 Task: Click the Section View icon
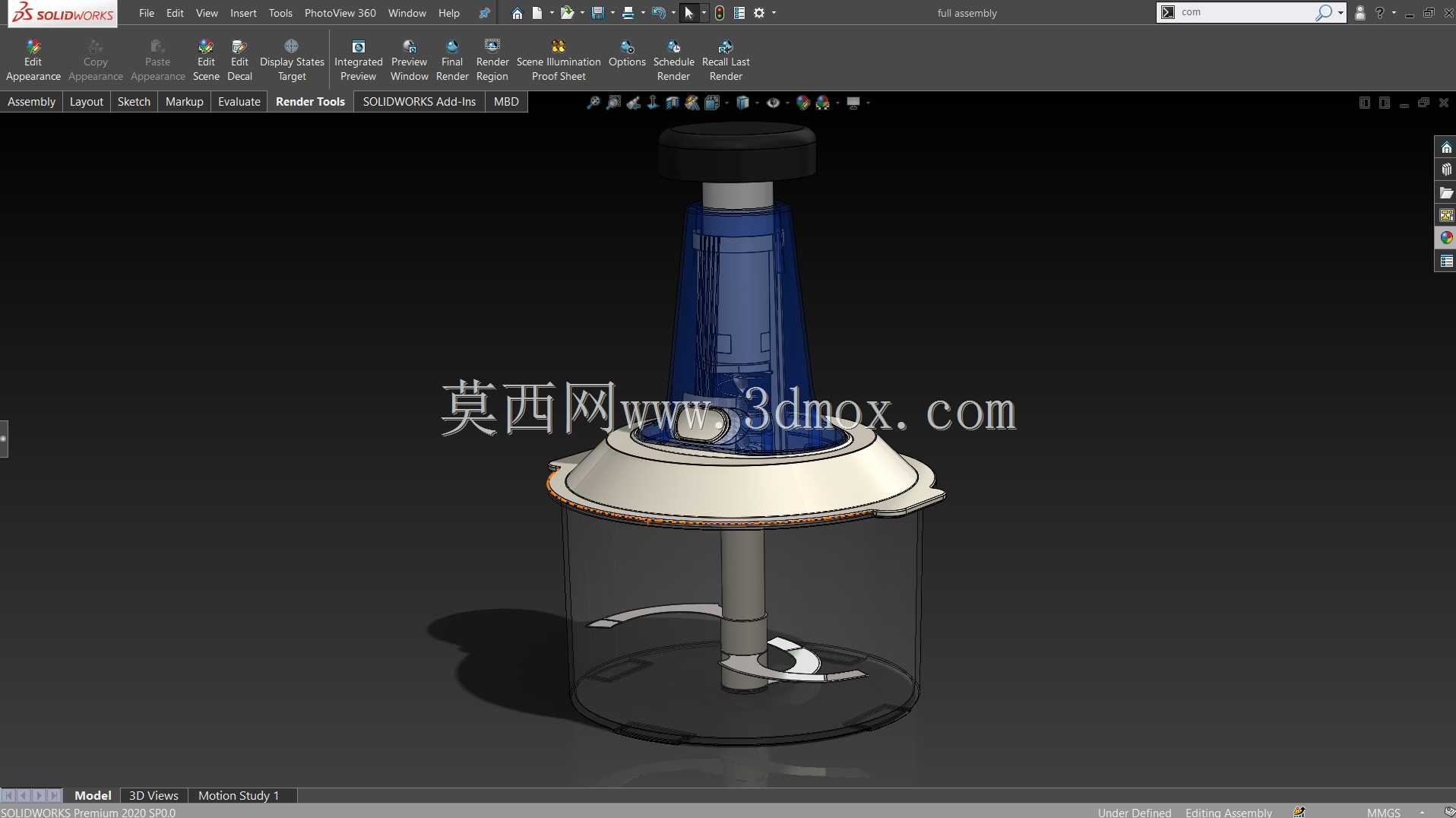click(x=673, y=103)
